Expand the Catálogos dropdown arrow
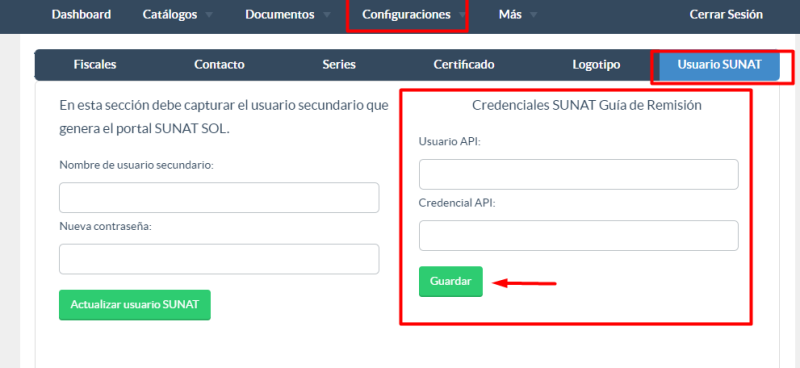 [x=209, y=15]
